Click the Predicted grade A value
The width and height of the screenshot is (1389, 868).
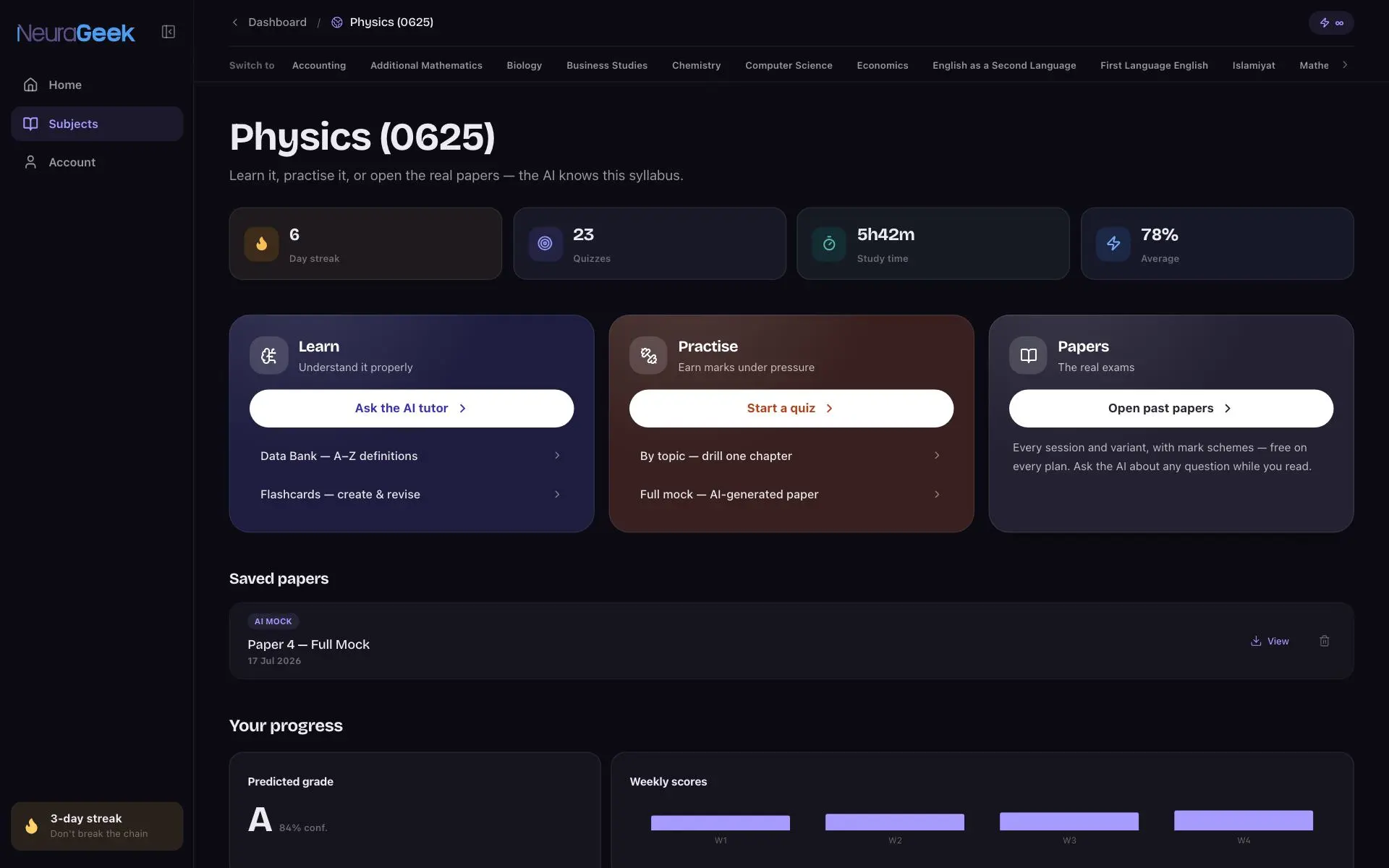[x=260, y=820]
